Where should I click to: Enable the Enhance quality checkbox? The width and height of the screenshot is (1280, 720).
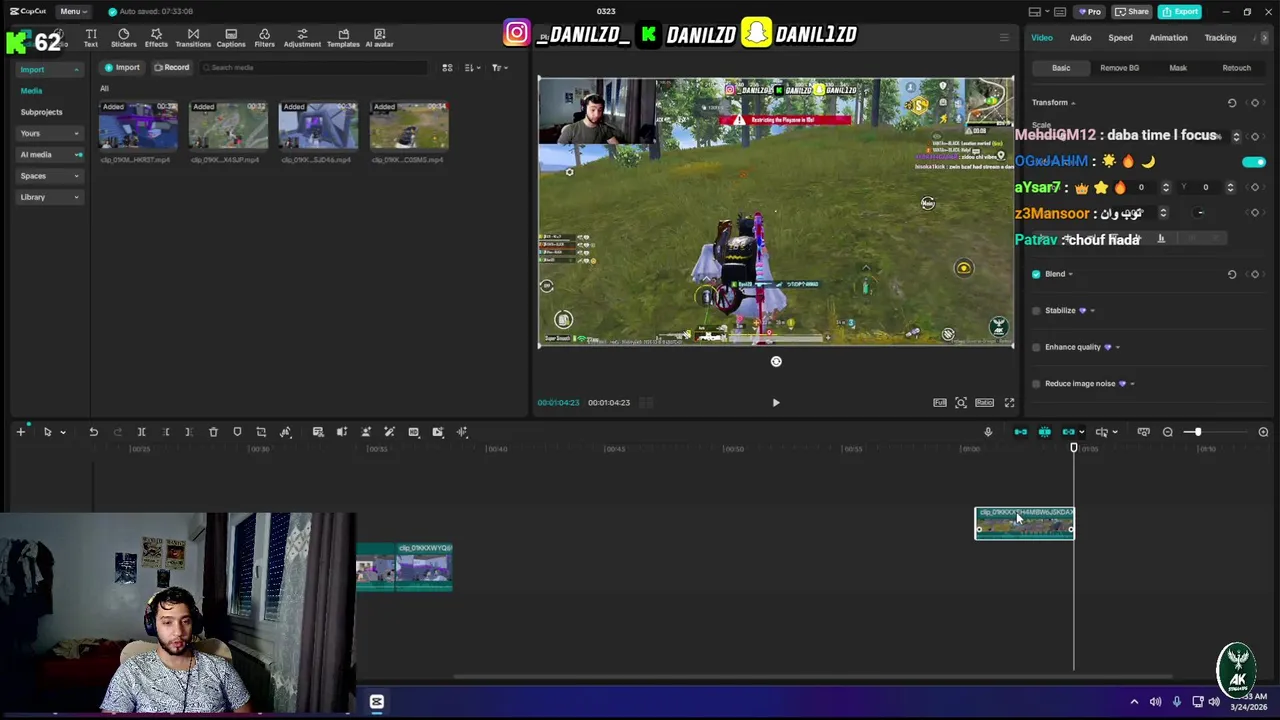(x=1036, y=347)
